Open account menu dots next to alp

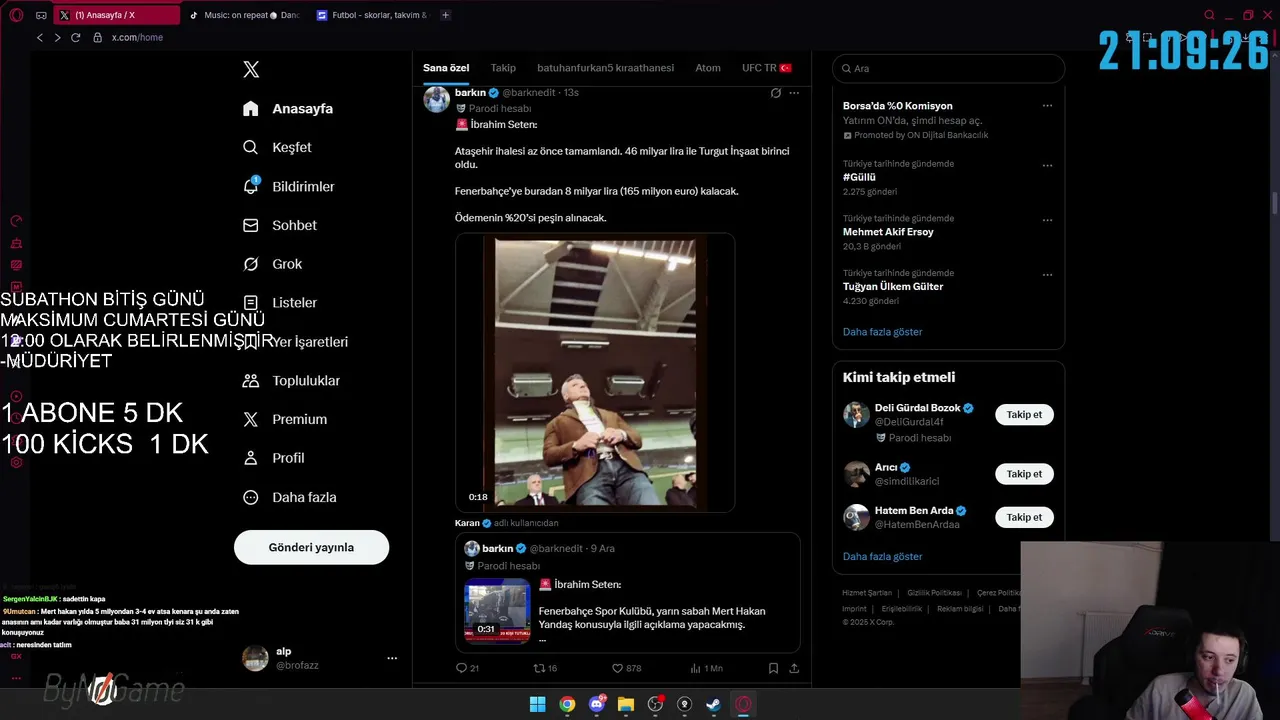click(x=392, y=658)
